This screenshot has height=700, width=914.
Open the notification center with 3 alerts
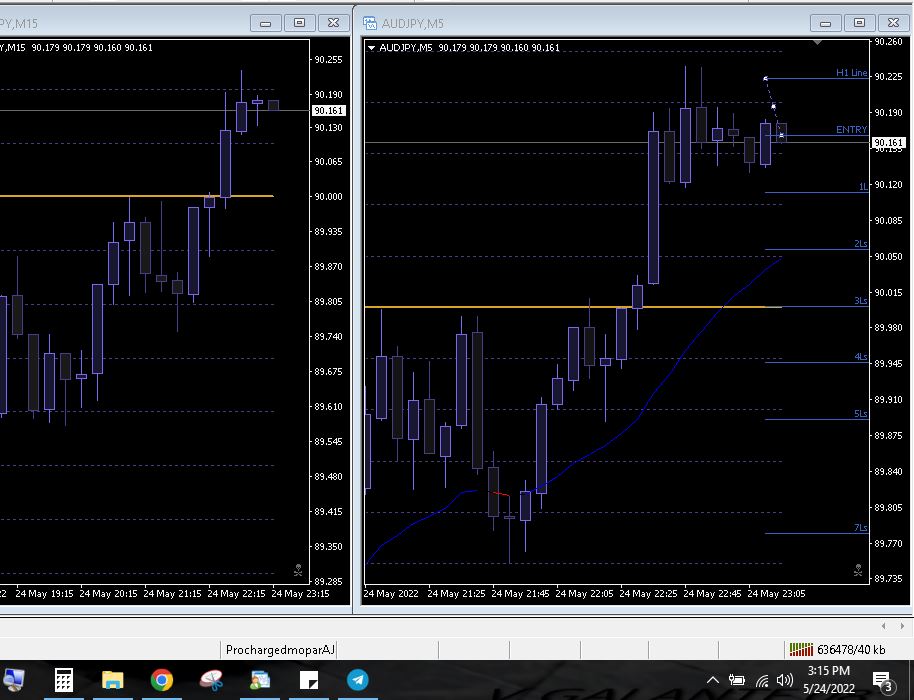[x=883, y=681]
